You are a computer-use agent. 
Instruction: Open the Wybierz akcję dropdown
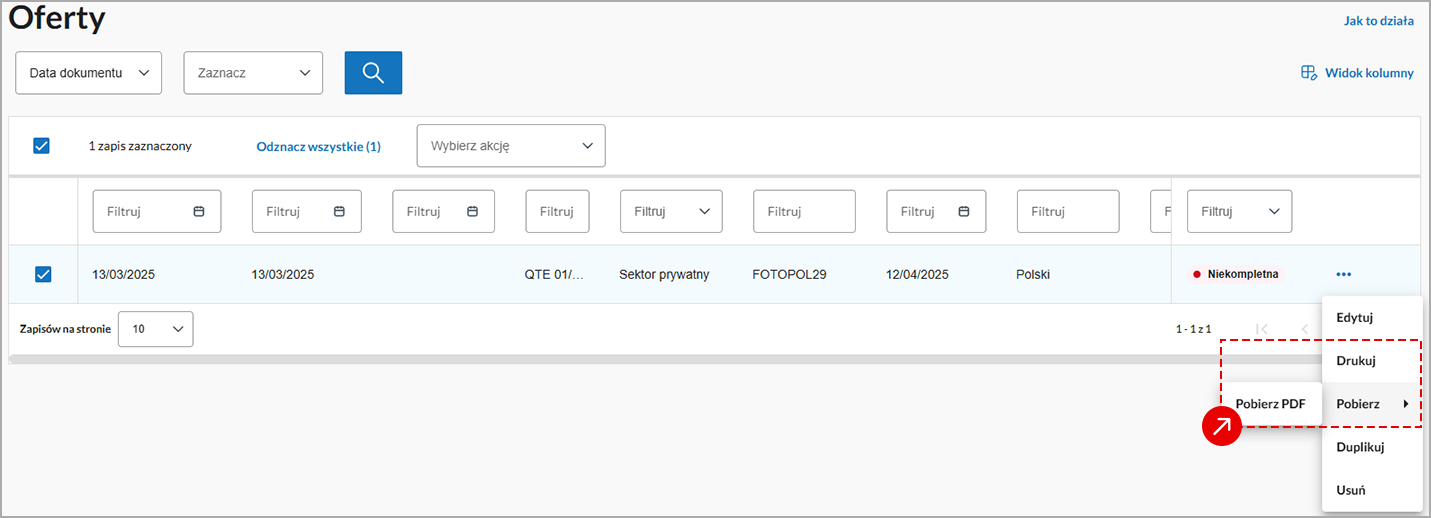coord(511,146)
